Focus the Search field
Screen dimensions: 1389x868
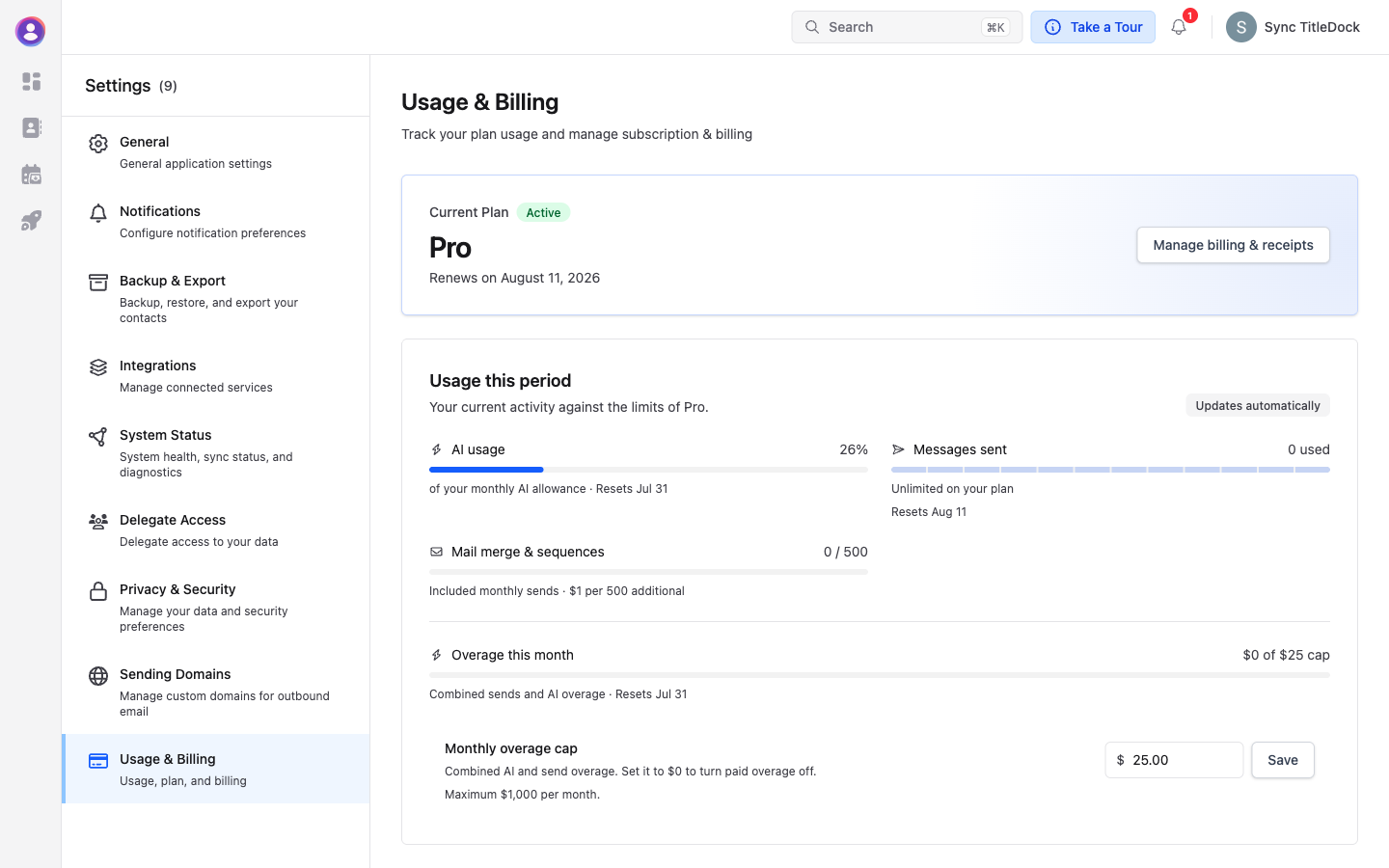pos(907,27)
